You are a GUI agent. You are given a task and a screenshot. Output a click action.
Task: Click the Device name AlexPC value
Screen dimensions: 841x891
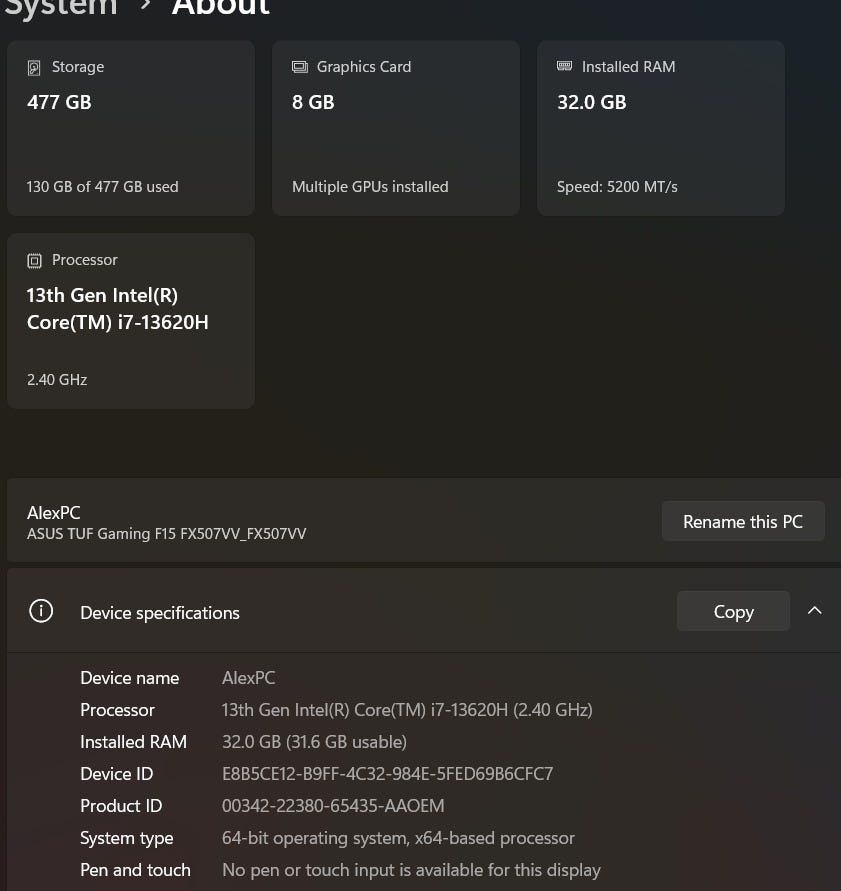coord(248,678)
